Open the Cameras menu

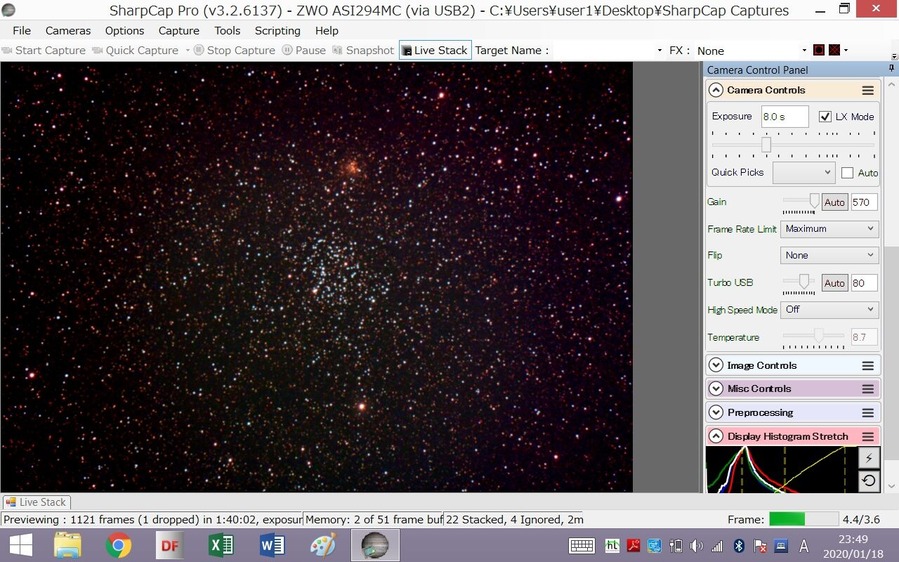[x=68, y=30]
